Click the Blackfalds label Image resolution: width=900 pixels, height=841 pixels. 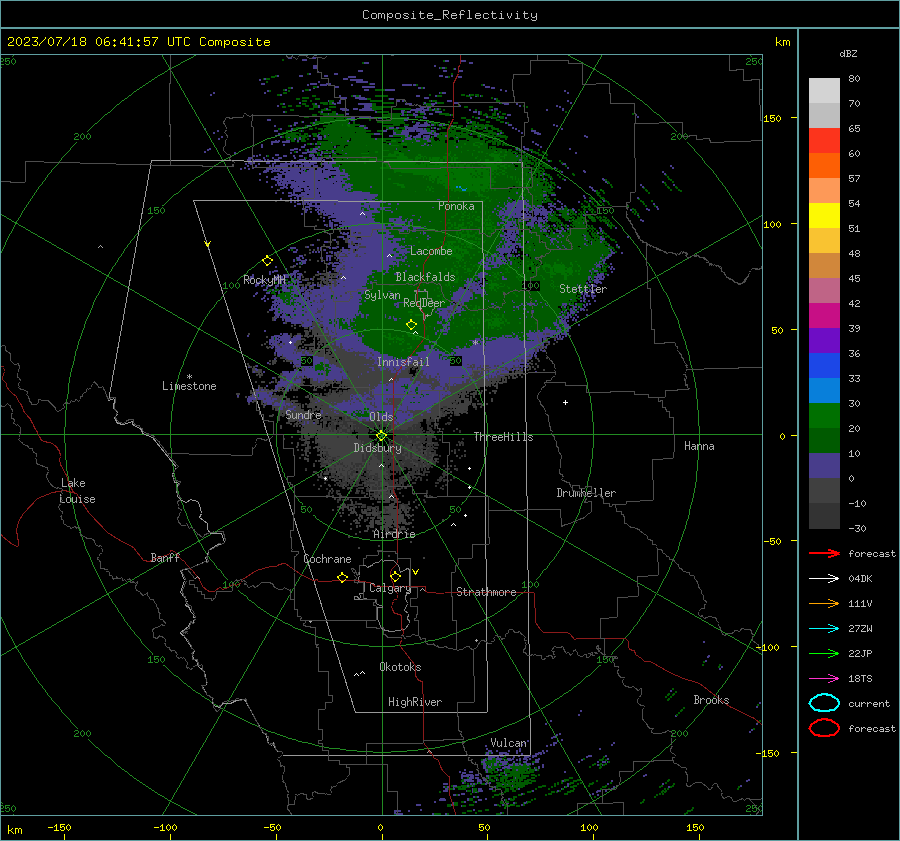tap(425, 277)
